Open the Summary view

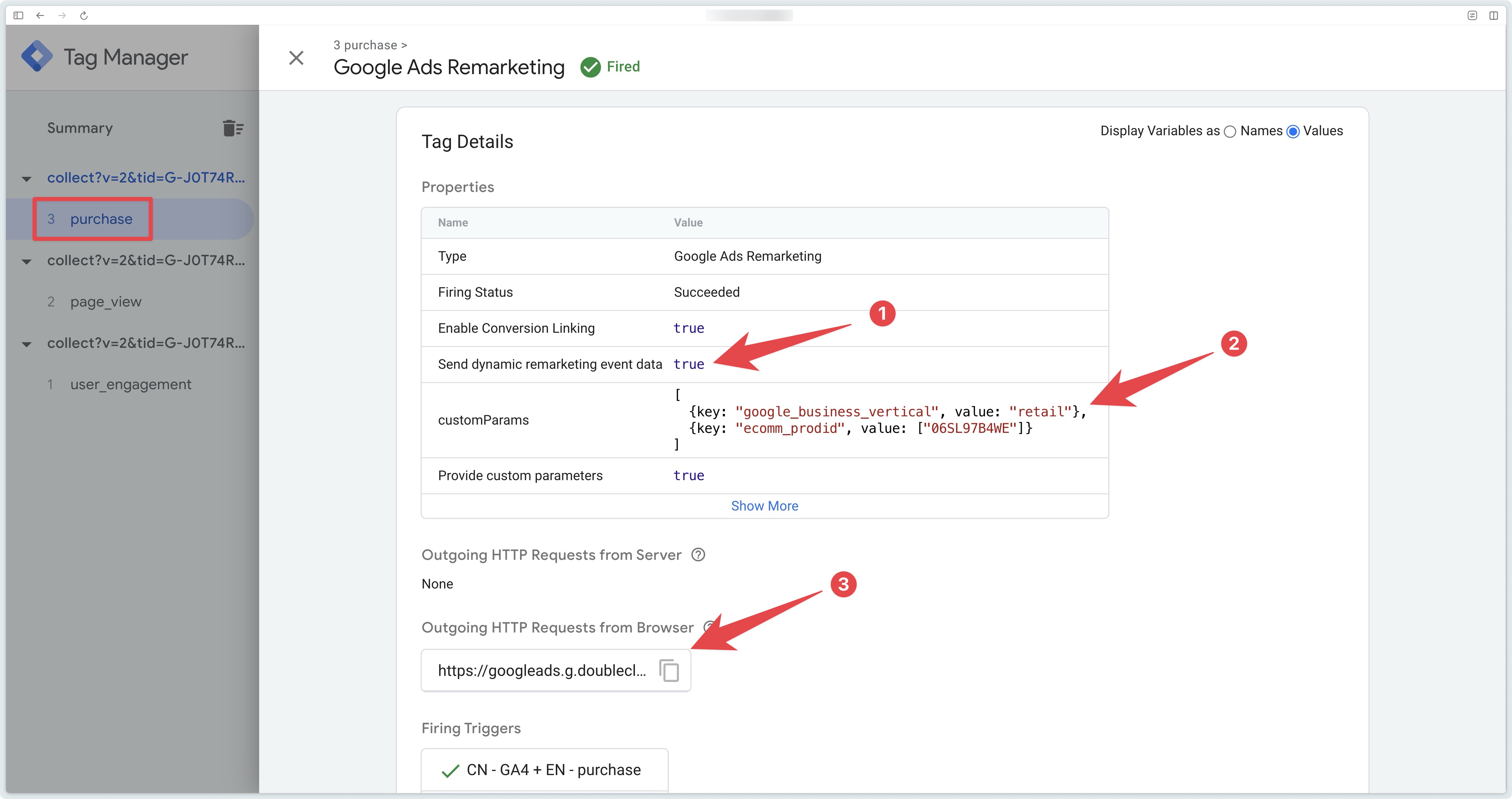pos(80,128)
